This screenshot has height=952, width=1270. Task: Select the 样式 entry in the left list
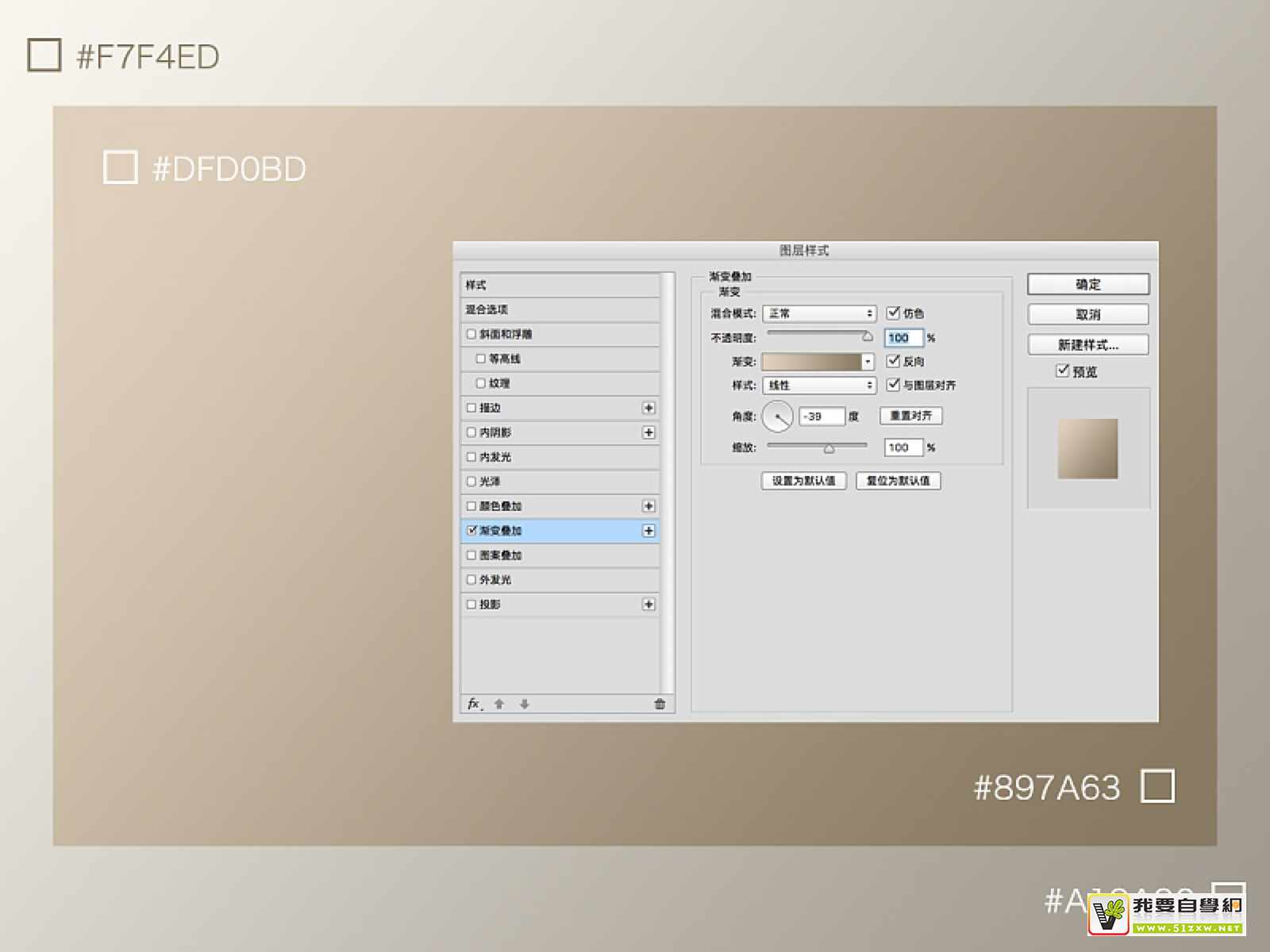coord(560,285)
